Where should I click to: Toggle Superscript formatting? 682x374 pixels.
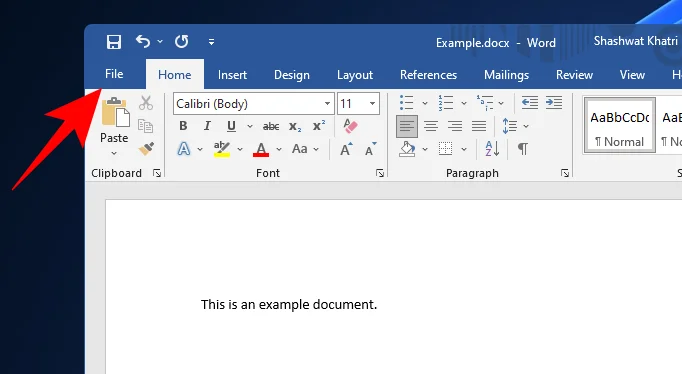pyautogui.click(x=319, y=126)
